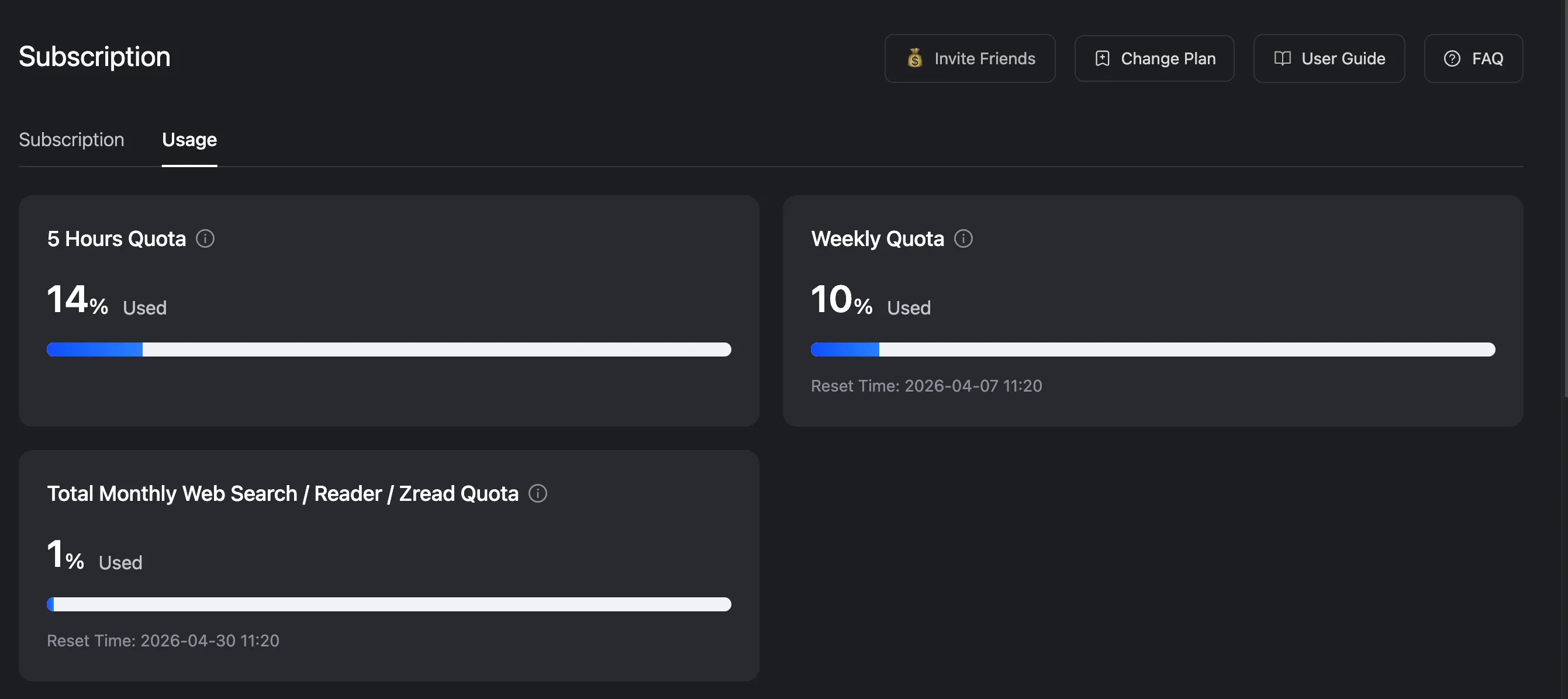This screenshot has width=1568, height=699.
Task: Click the 5 Hours Quota progress bar
Action: (x=389, y=349)
